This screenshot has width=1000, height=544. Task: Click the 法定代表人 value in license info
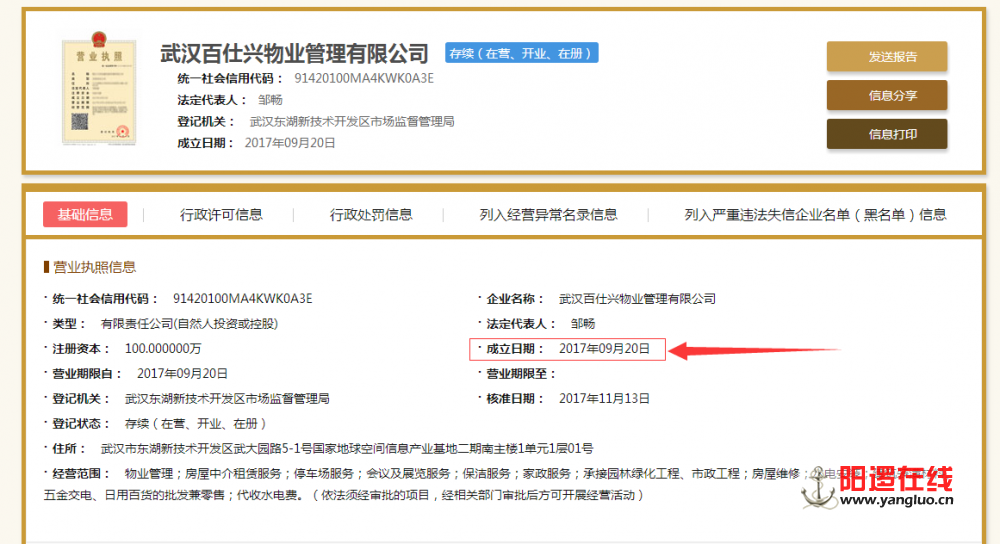(583, 324)
